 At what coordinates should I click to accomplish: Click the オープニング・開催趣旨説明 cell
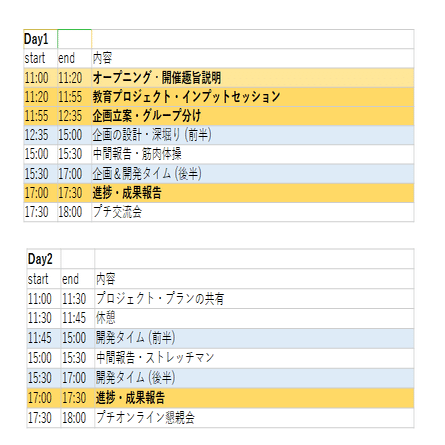[x=253, y=78]
